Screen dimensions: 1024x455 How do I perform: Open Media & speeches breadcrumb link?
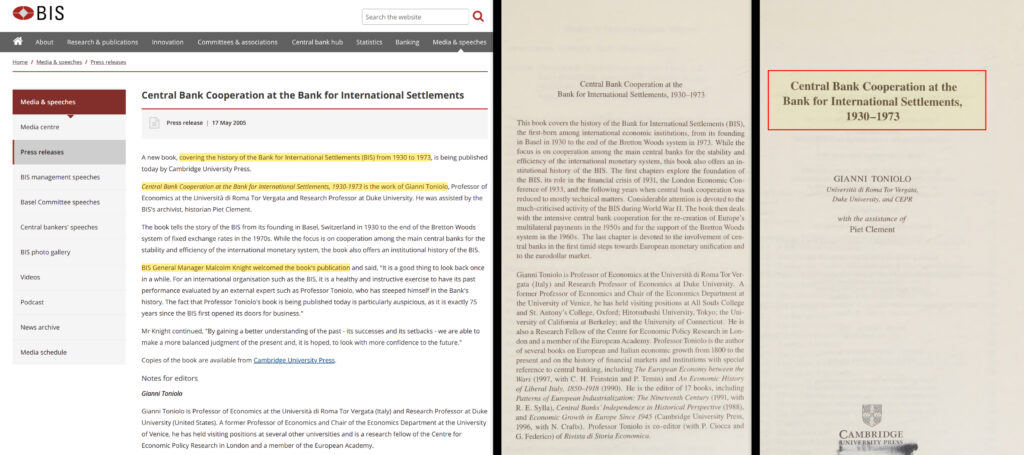[59, 62]
